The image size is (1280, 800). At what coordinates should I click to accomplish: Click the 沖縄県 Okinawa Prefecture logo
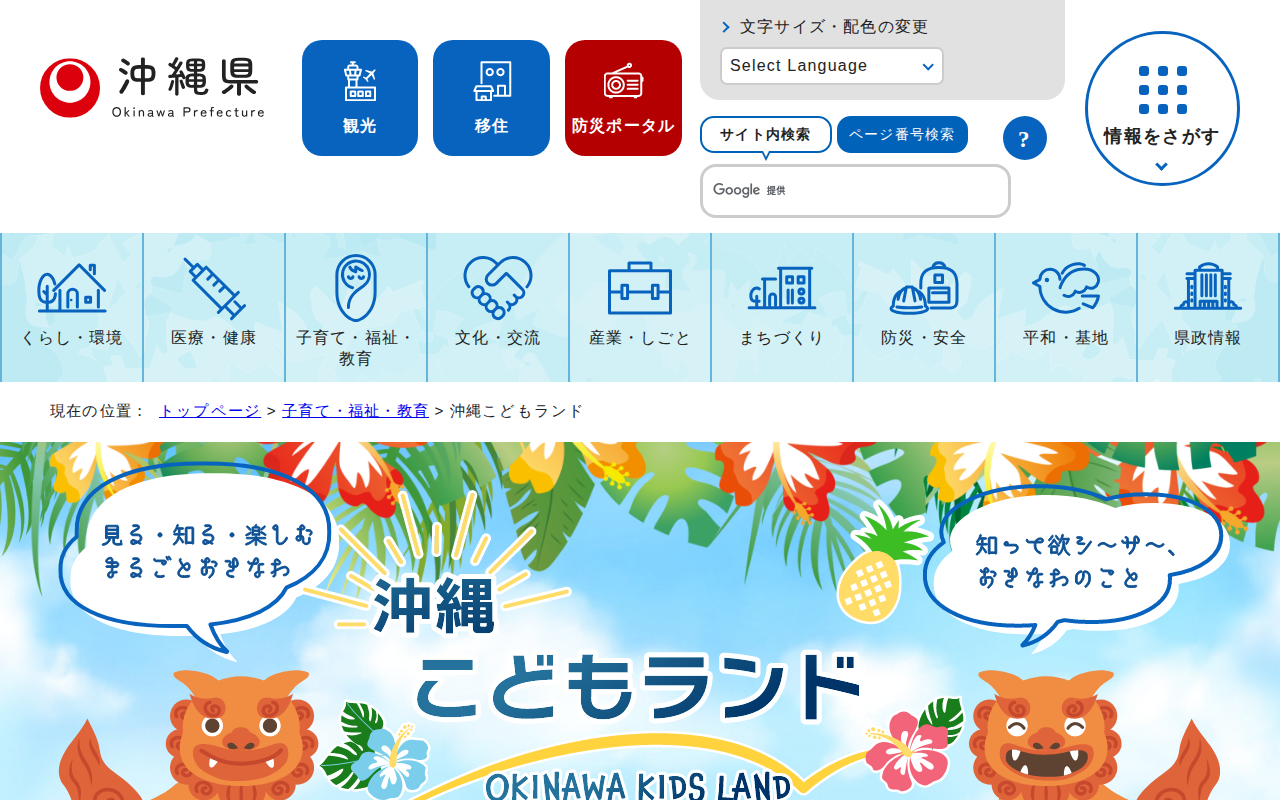(x=152, y=88)
